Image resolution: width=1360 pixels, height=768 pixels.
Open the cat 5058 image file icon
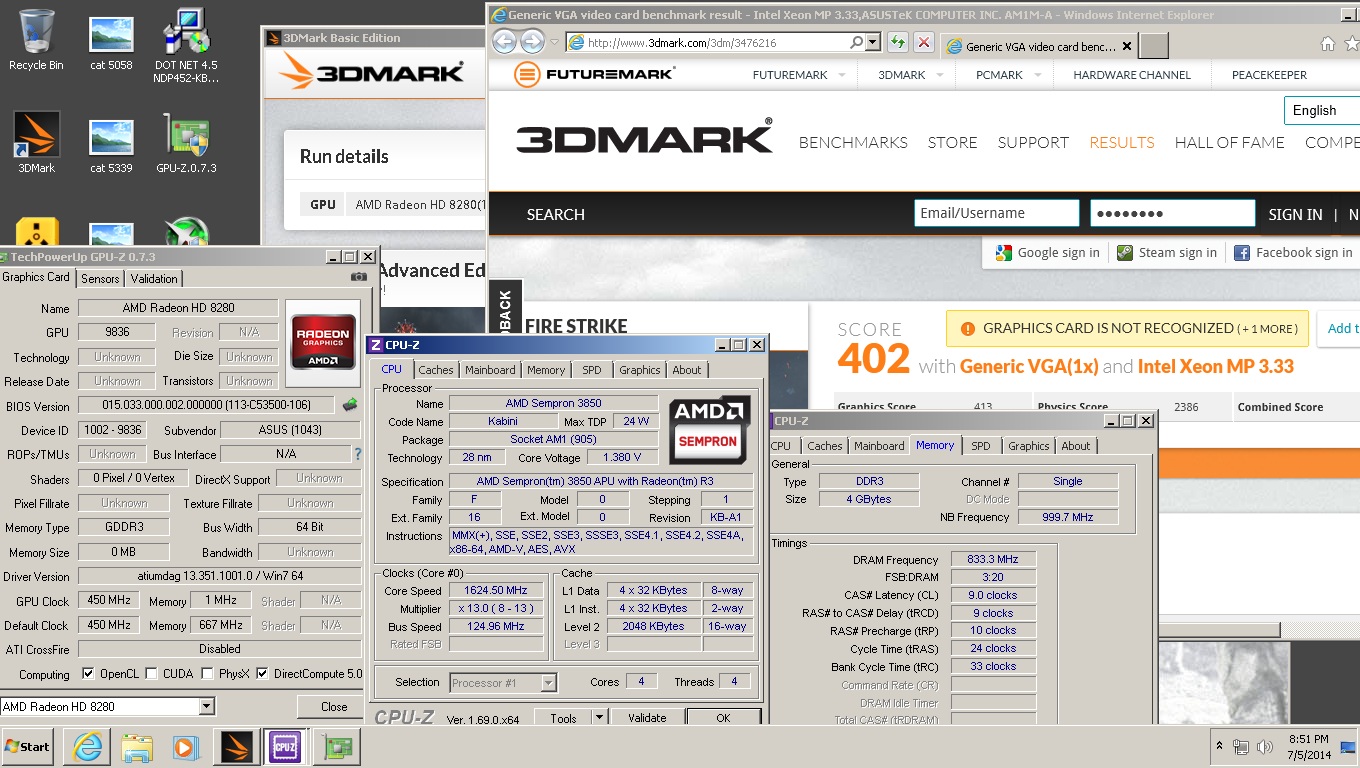[111, 43]
